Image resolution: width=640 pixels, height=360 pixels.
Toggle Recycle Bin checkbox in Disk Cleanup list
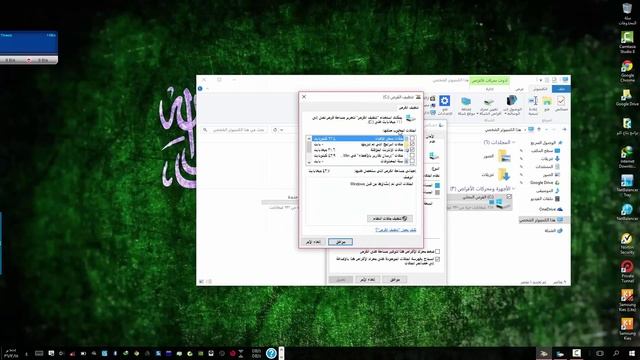tap(412, 161)
